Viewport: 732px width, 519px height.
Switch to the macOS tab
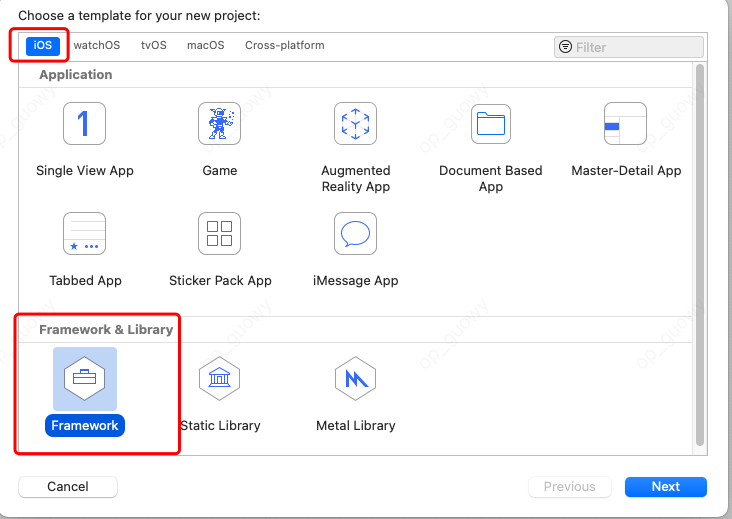click(205, 45)
